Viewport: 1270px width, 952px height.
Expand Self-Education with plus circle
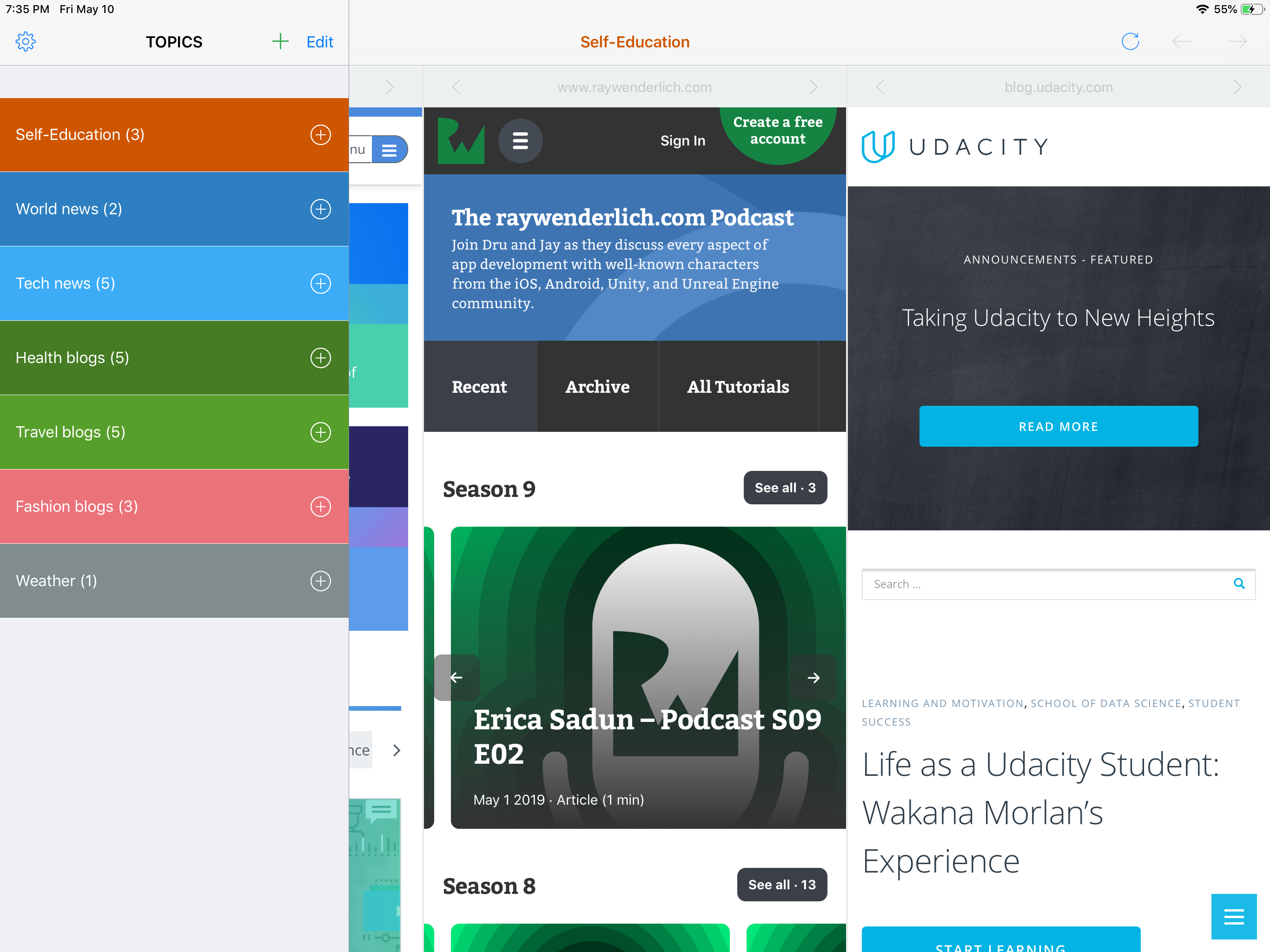[320, 135]
